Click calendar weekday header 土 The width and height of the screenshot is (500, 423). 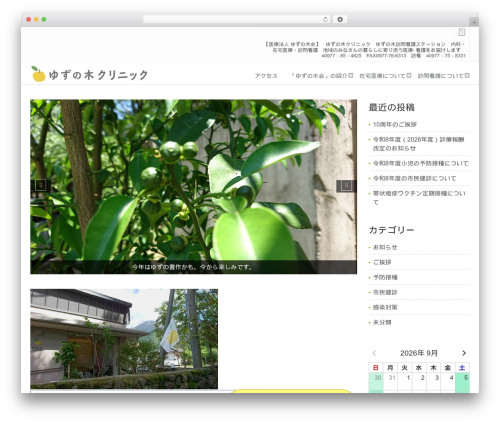(x=462, y=368)
